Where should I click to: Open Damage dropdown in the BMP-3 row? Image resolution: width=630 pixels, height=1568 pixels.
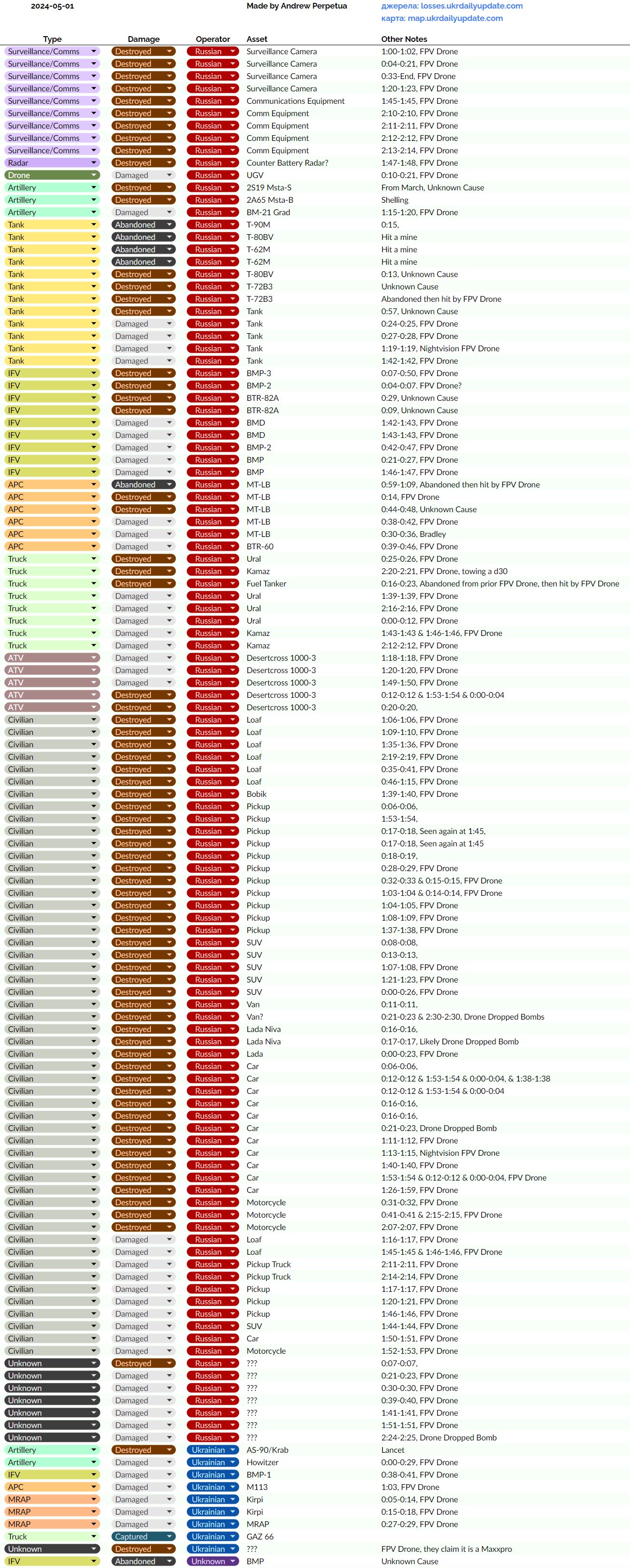[x=144, y=373]
